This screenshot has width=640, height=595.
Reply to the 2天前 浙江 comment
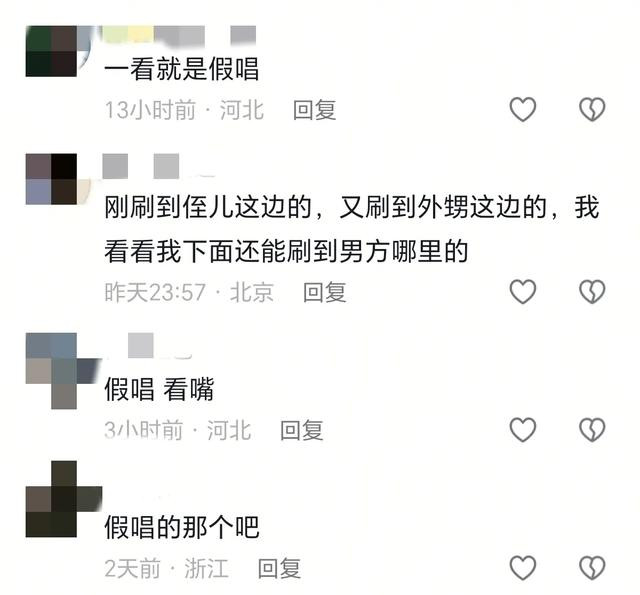[x=279, y=568]
